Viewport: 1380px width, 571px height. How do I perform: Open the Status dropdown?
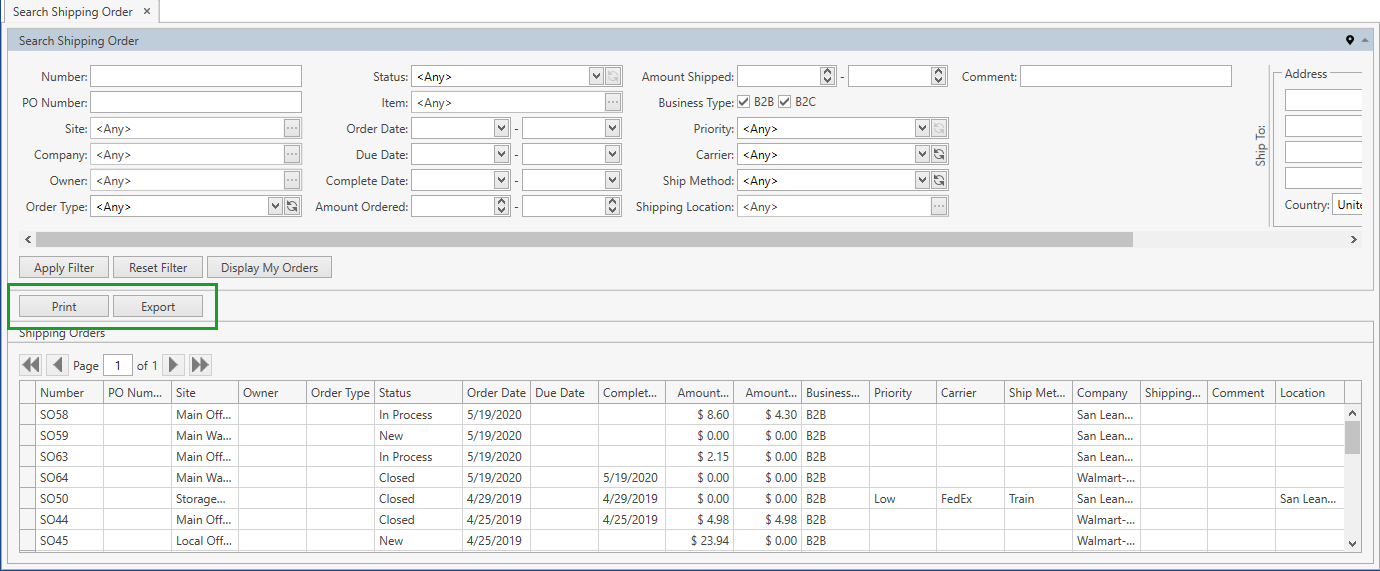coord(596,77)
